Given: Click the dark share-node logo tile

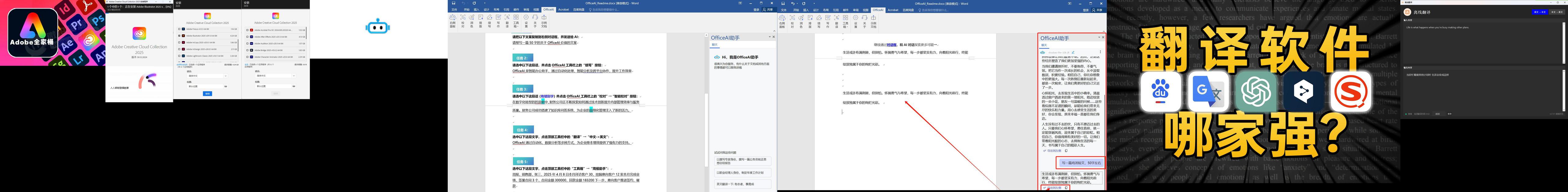Looking at the screenshot, I should 1303,91.
